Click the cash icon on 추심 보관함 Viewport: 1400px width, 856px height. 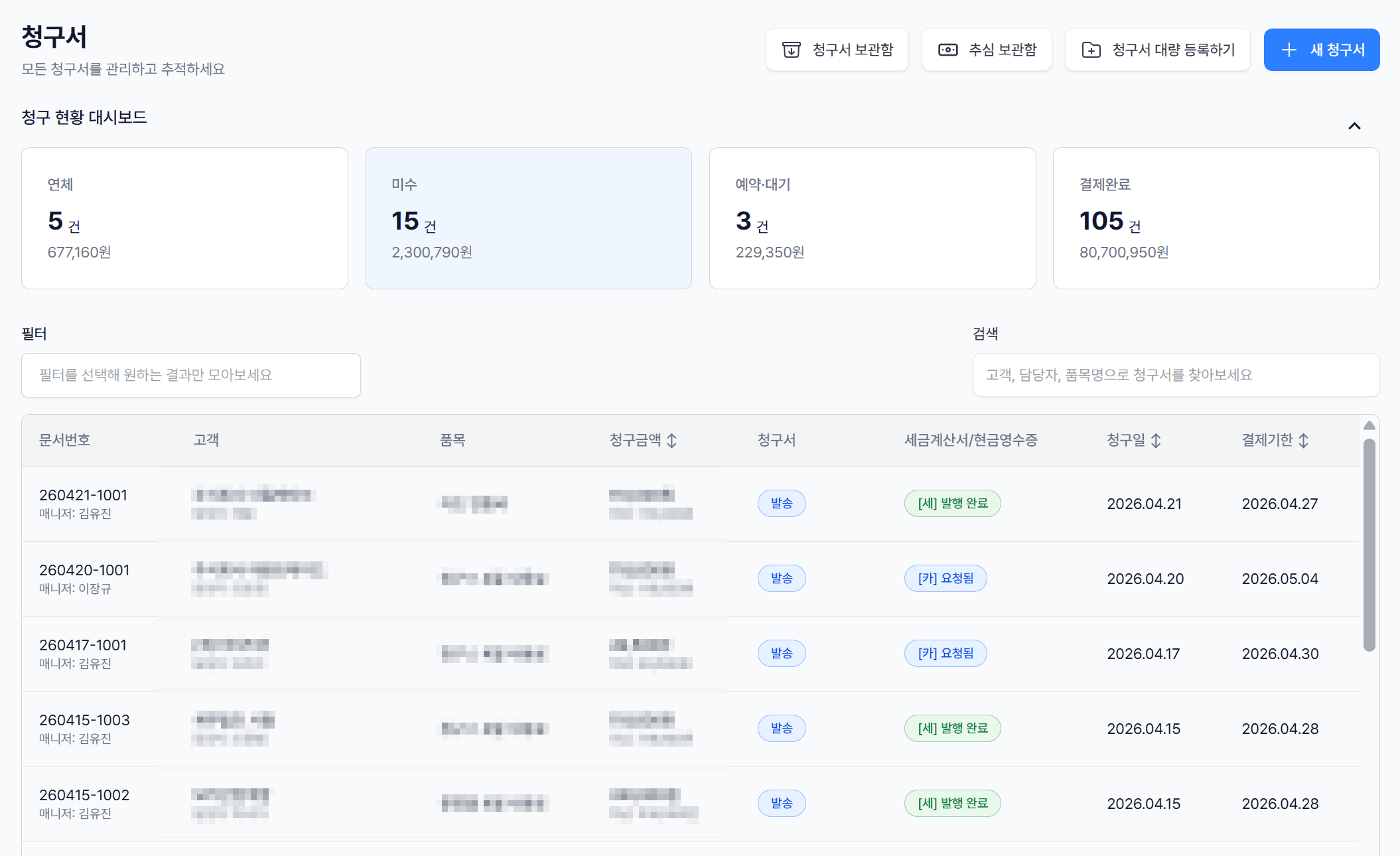coord(947,50)
